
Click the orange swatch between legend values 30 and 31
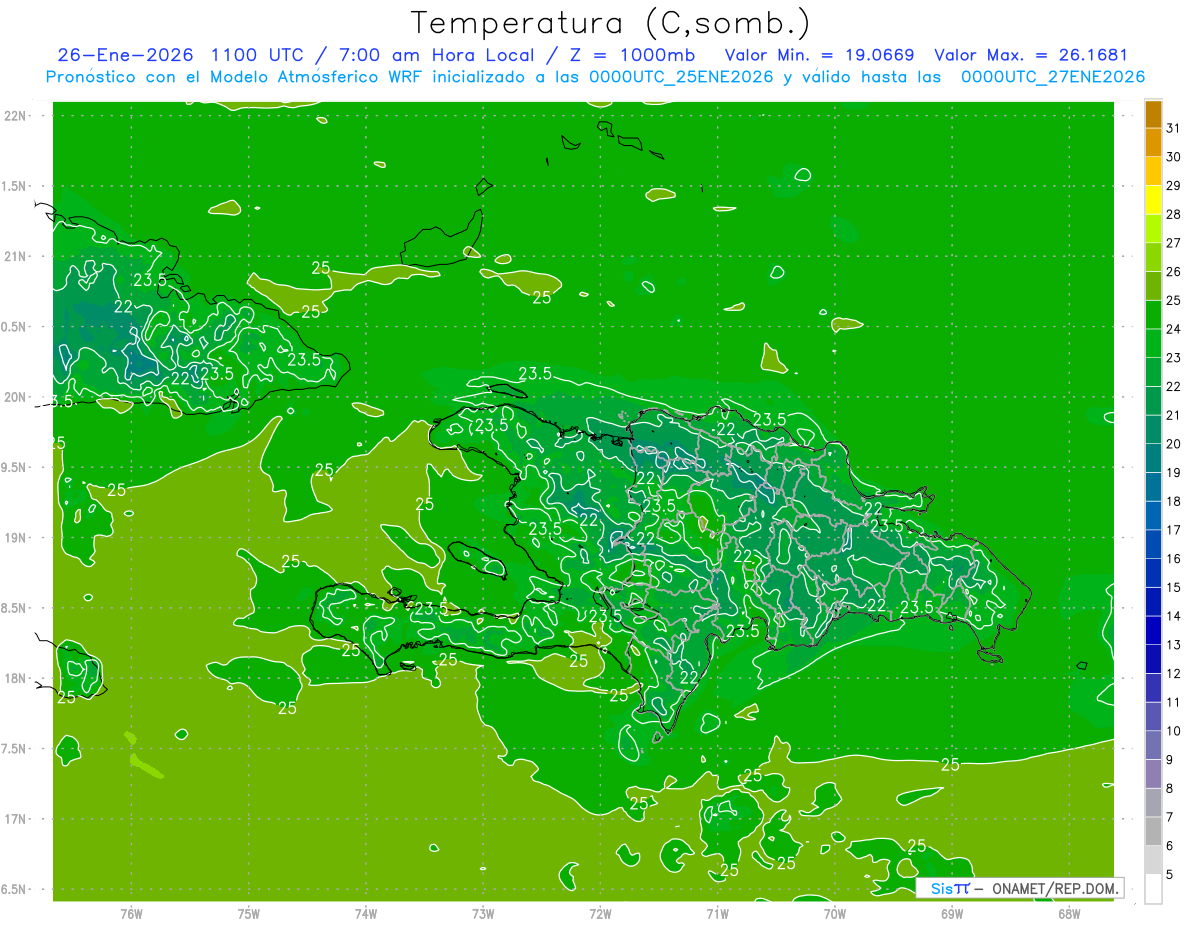click(x=1153, y=142)
